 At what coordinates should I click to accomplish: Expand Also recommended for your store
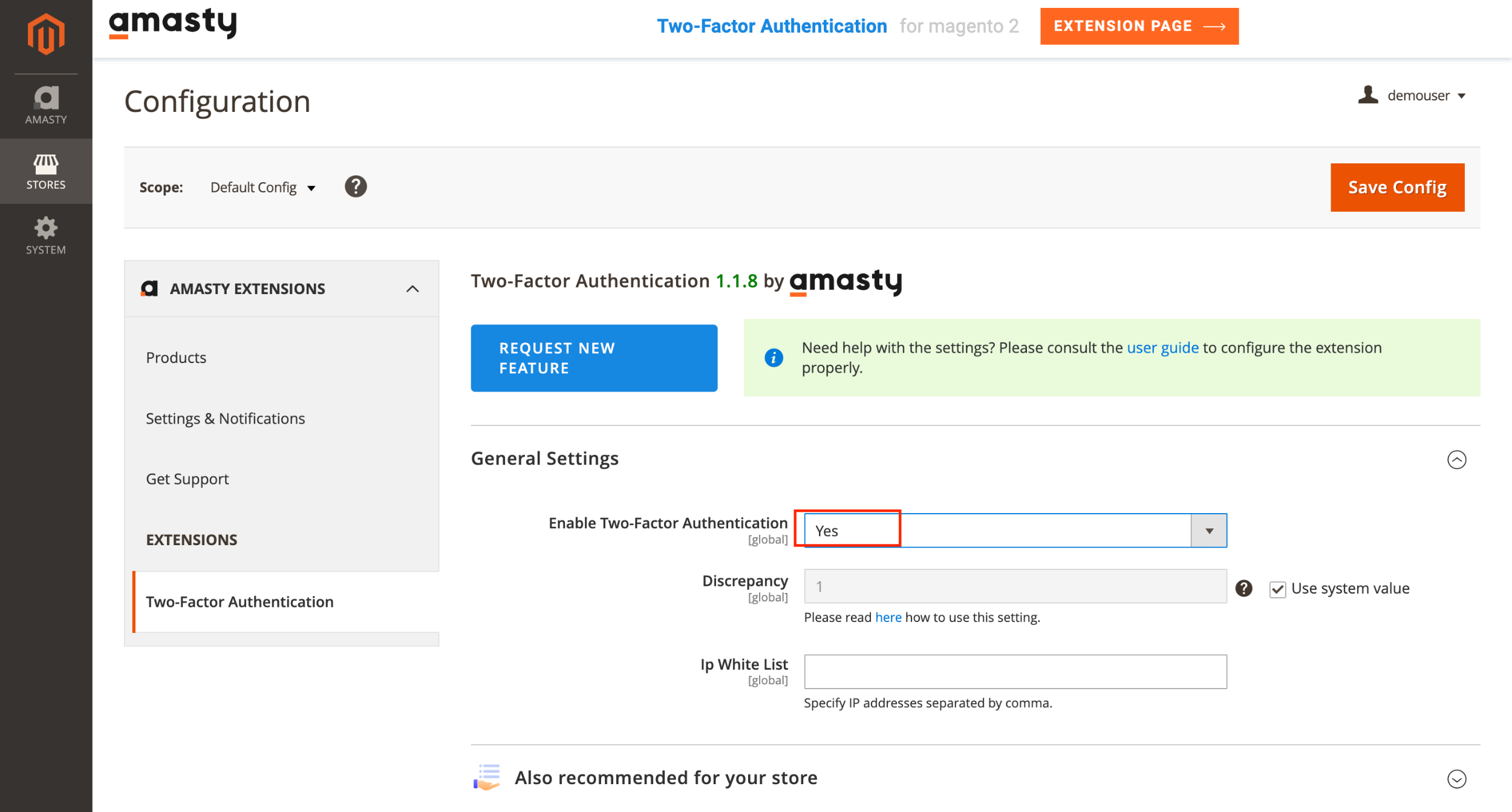[1456, 779]
